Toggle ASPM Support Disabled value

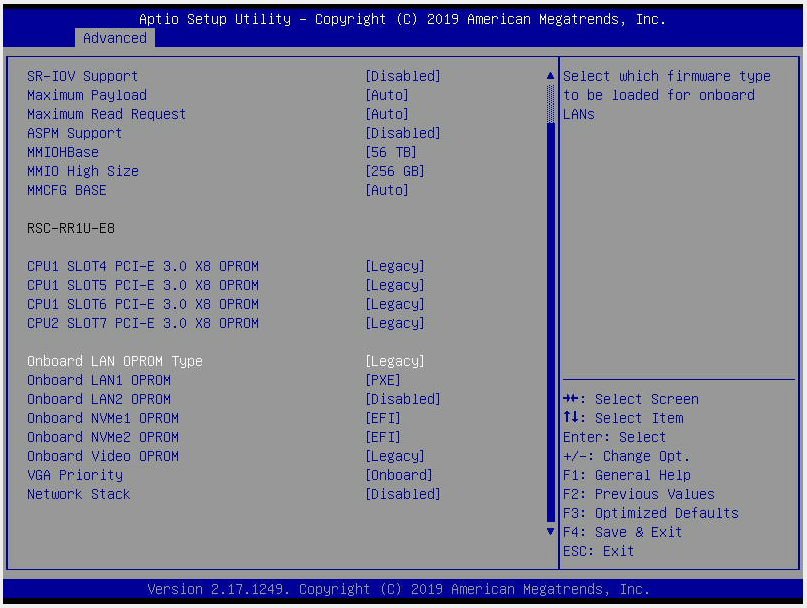click(402, 133)
